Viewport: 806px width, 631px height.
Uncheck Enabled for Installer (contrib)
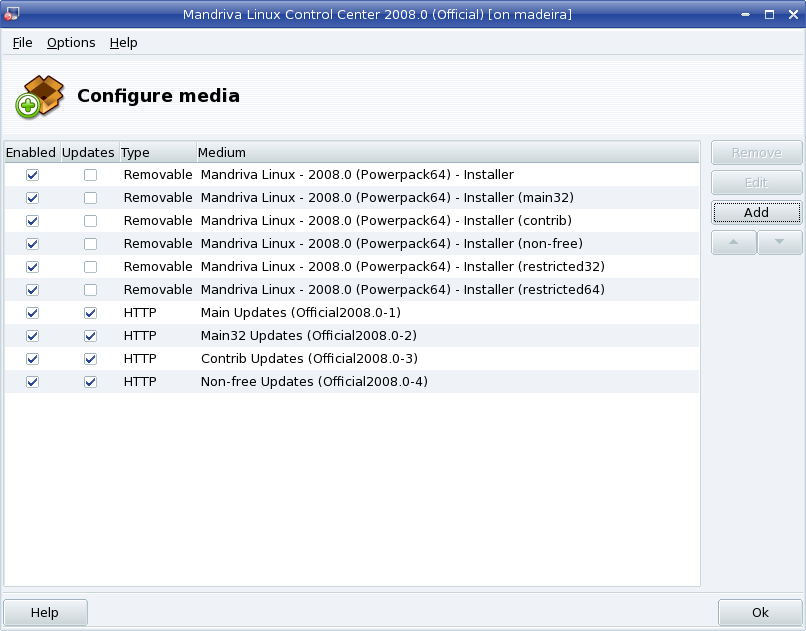pos(32,221)
